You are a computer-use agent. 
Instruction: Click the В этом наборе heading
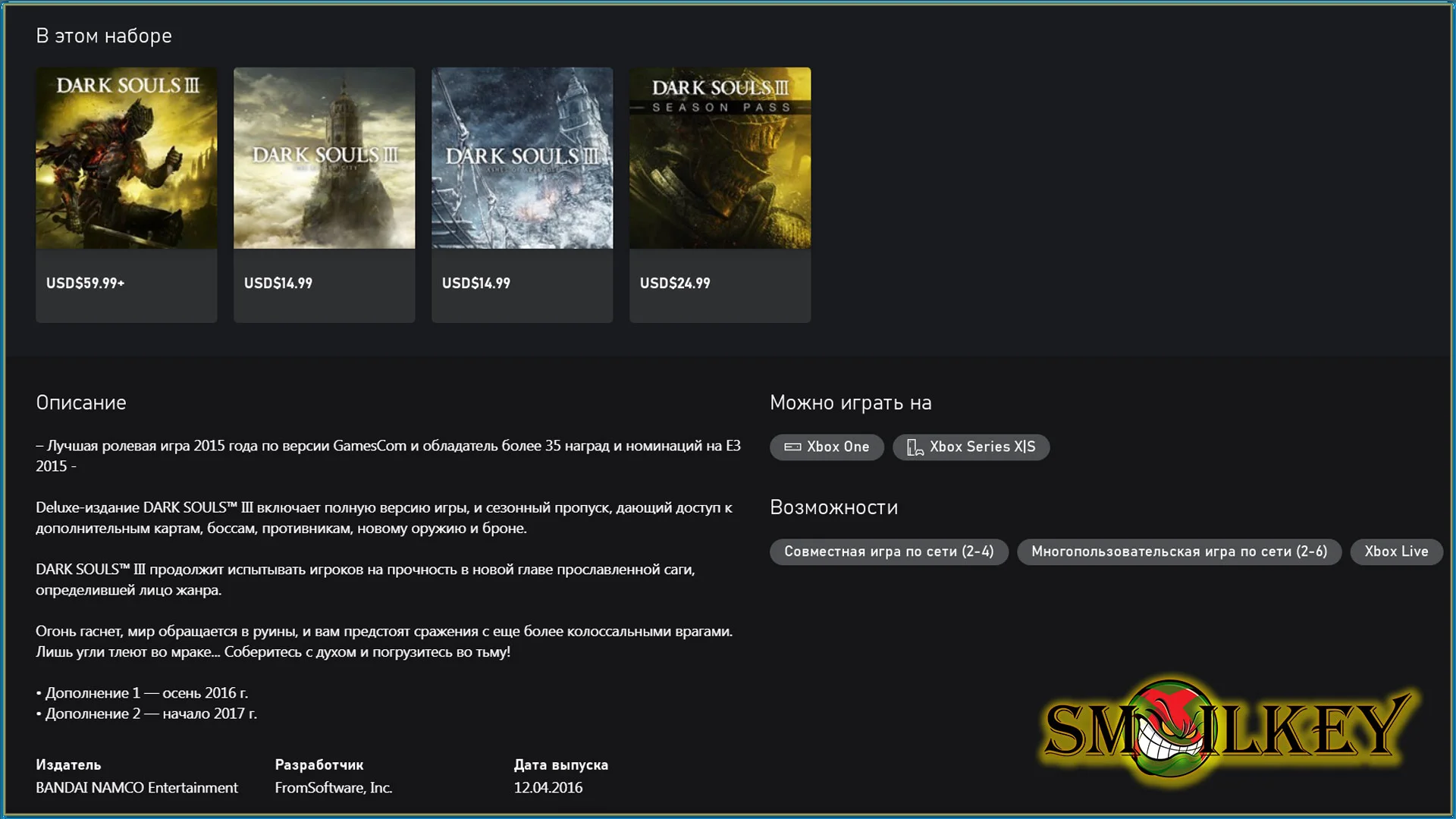coord(104,36)
